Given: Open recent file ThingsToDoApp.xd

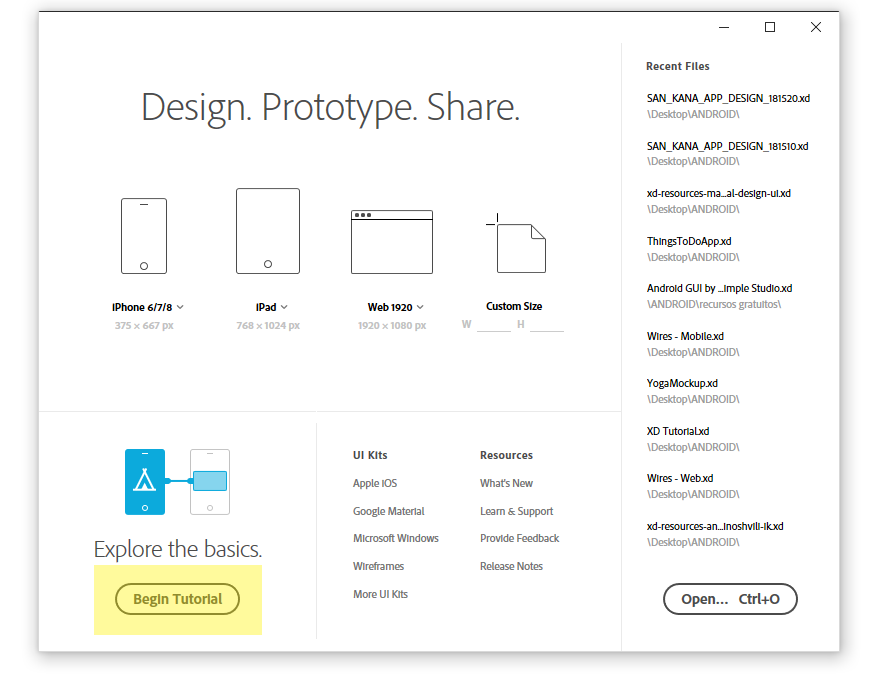Looking at the screenshot, I should pos(689,241).
